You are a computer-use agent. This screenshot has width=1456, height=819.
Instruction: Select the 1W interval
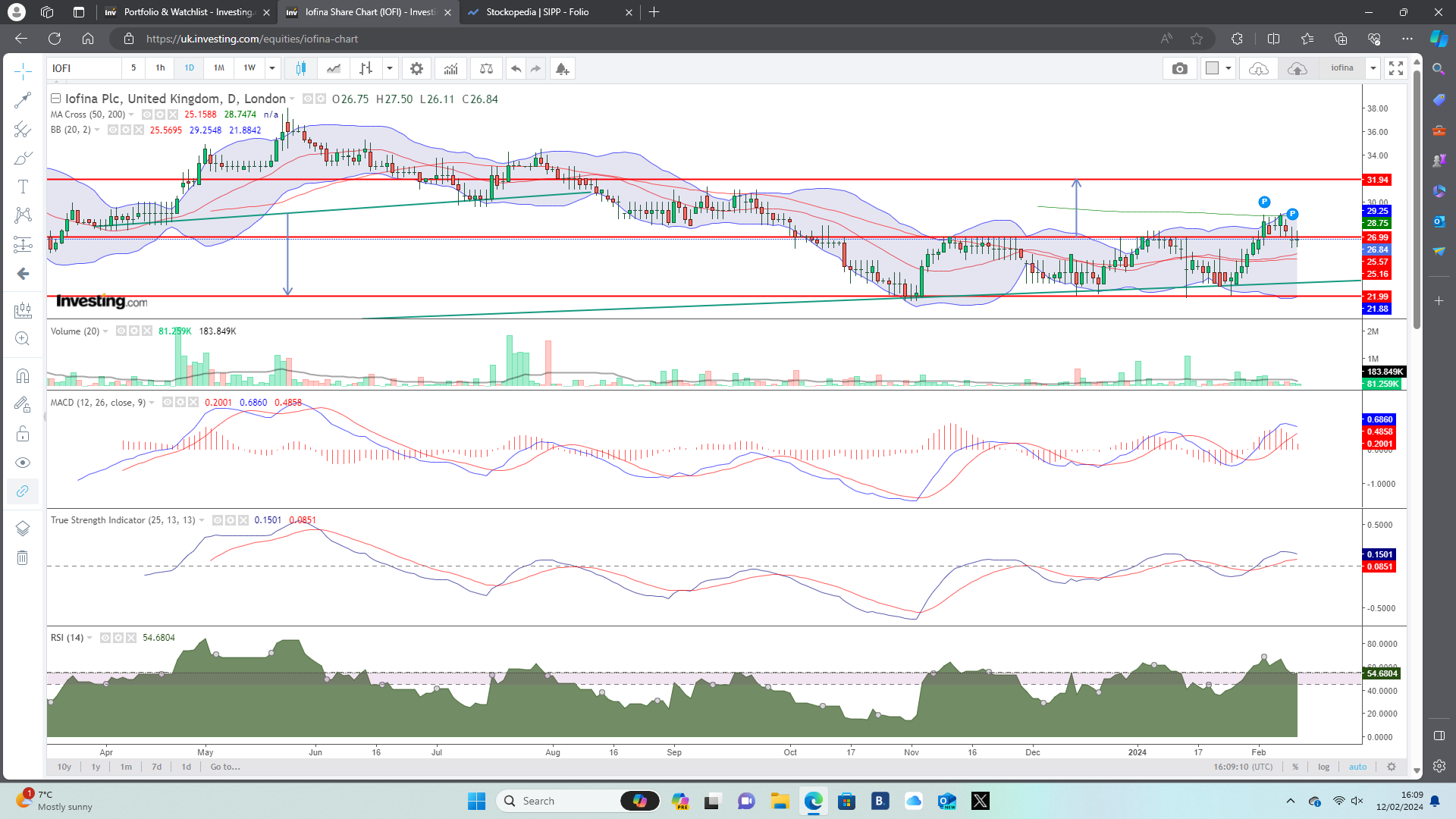249,68
